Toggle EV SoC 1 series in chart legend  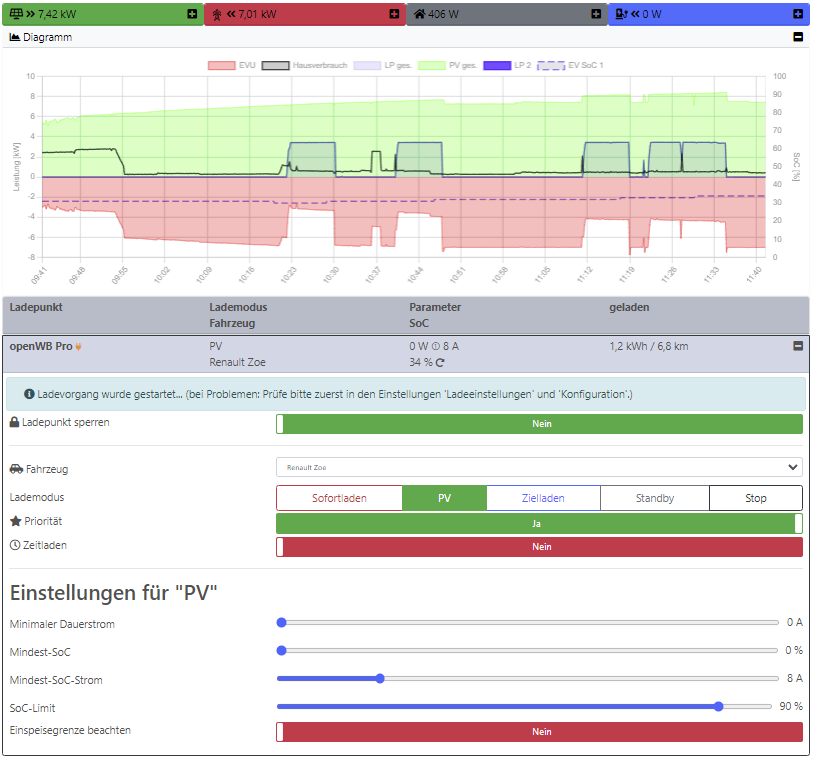click(x=570, y=65)
